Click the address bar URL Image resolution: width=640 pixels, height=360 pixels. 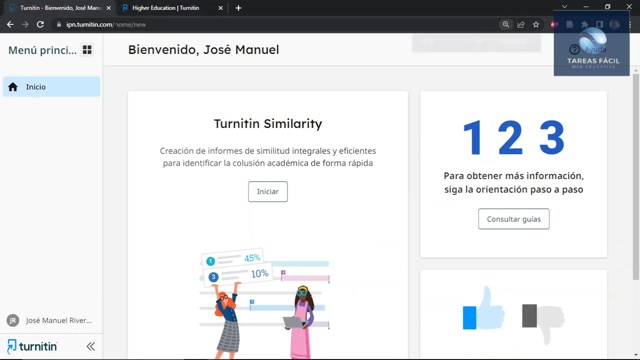pos(106,24)
